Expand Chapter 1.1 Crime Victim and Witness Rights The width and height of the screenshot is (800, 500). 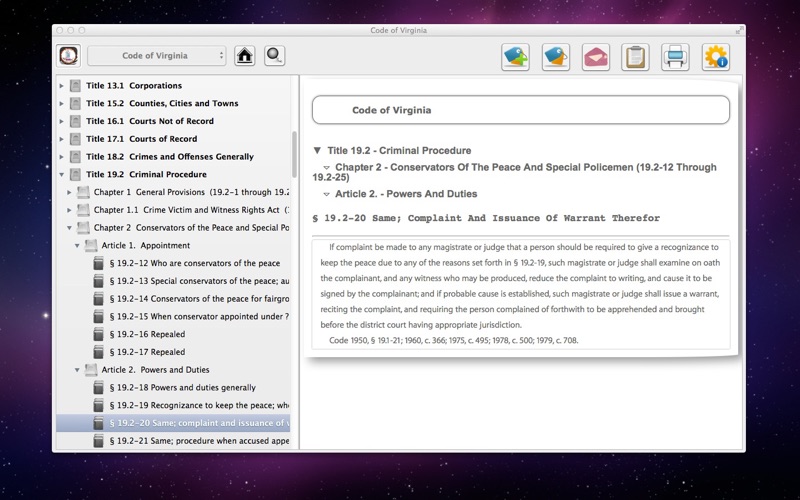pyautogui.click(x=69, y=210)
